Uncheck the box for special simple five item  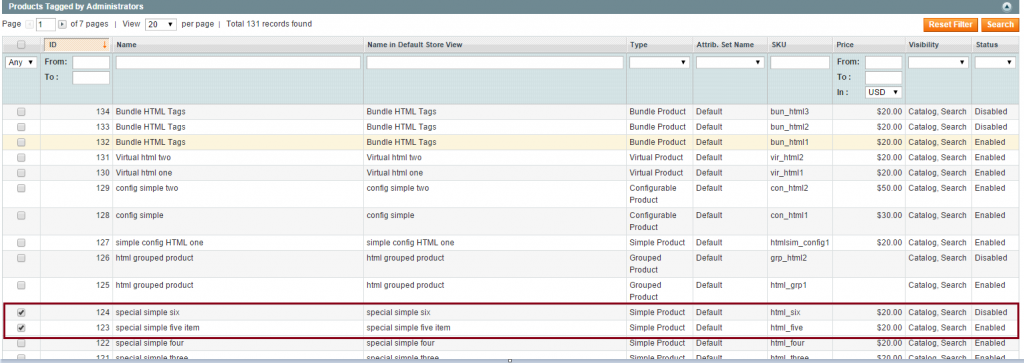tap(21, 328)
